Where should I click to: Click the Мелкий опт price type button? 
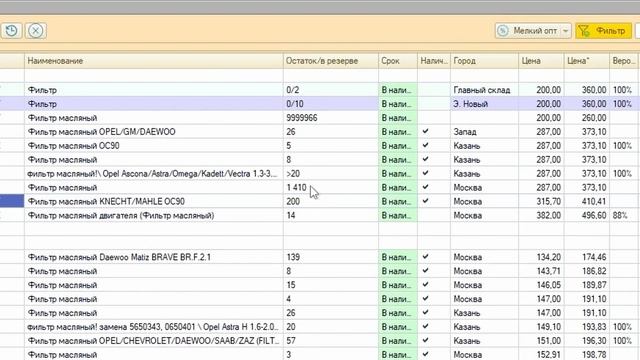(x=528, y=31)
